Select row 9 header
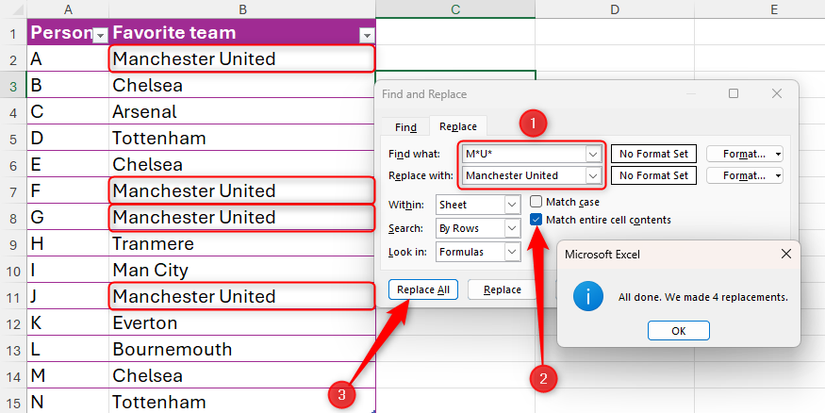This screenshot has height=413, width=825. coord(13,244)
